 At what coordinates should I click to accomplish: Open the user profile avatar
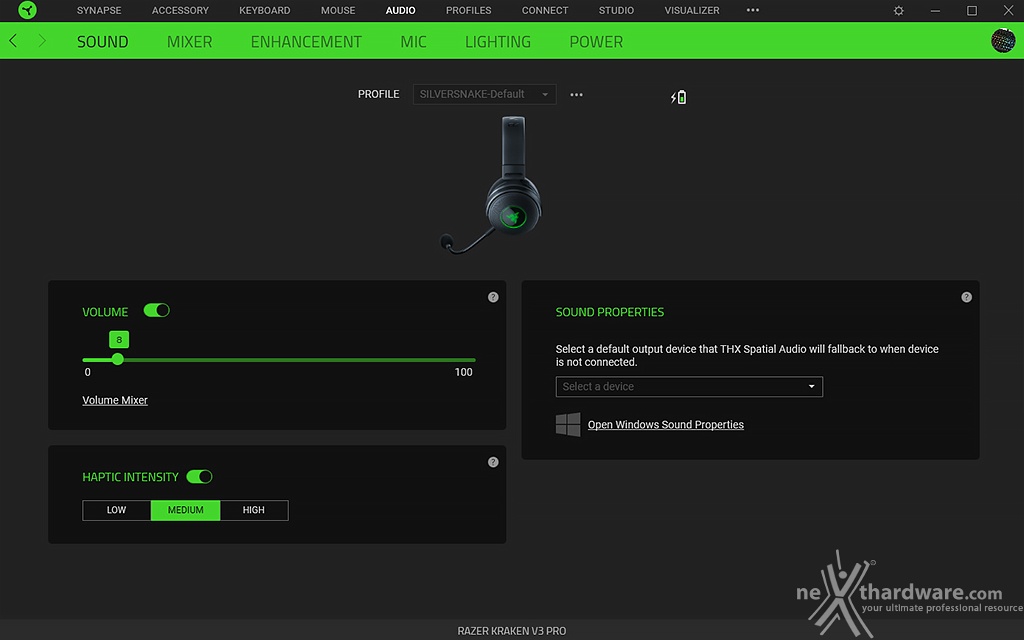click(1003, 41)
